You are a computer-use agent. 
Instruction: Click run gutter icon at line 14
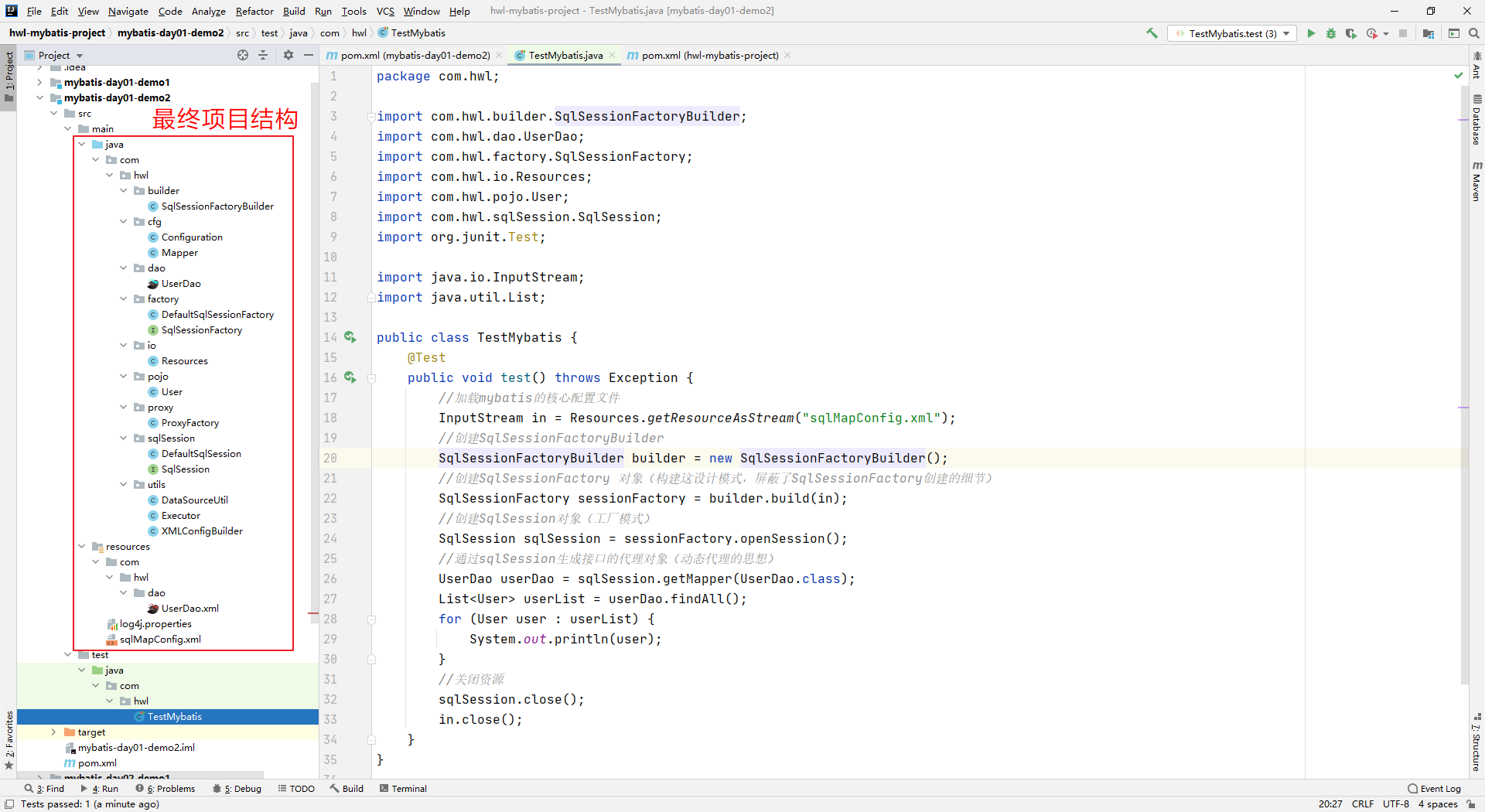(350, 337)
